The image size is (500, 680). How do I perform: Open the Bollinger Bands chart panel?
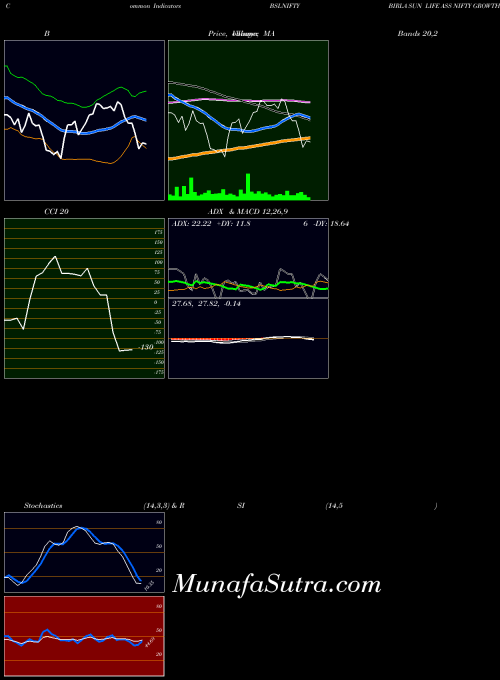click(85, 120)
